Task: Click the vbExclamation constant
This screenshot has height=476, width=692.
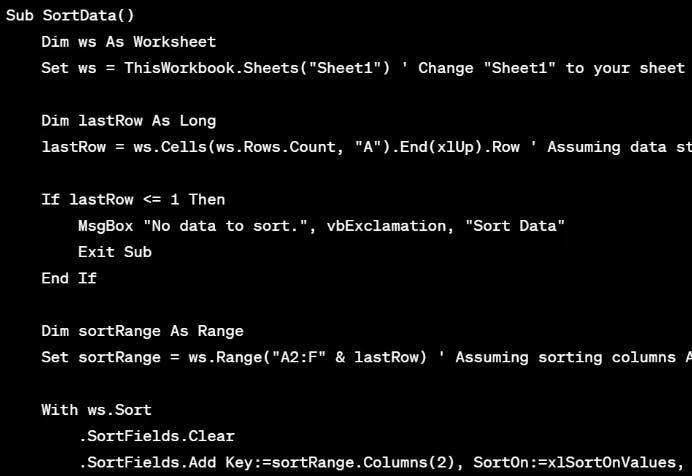Action: (386, 226)
